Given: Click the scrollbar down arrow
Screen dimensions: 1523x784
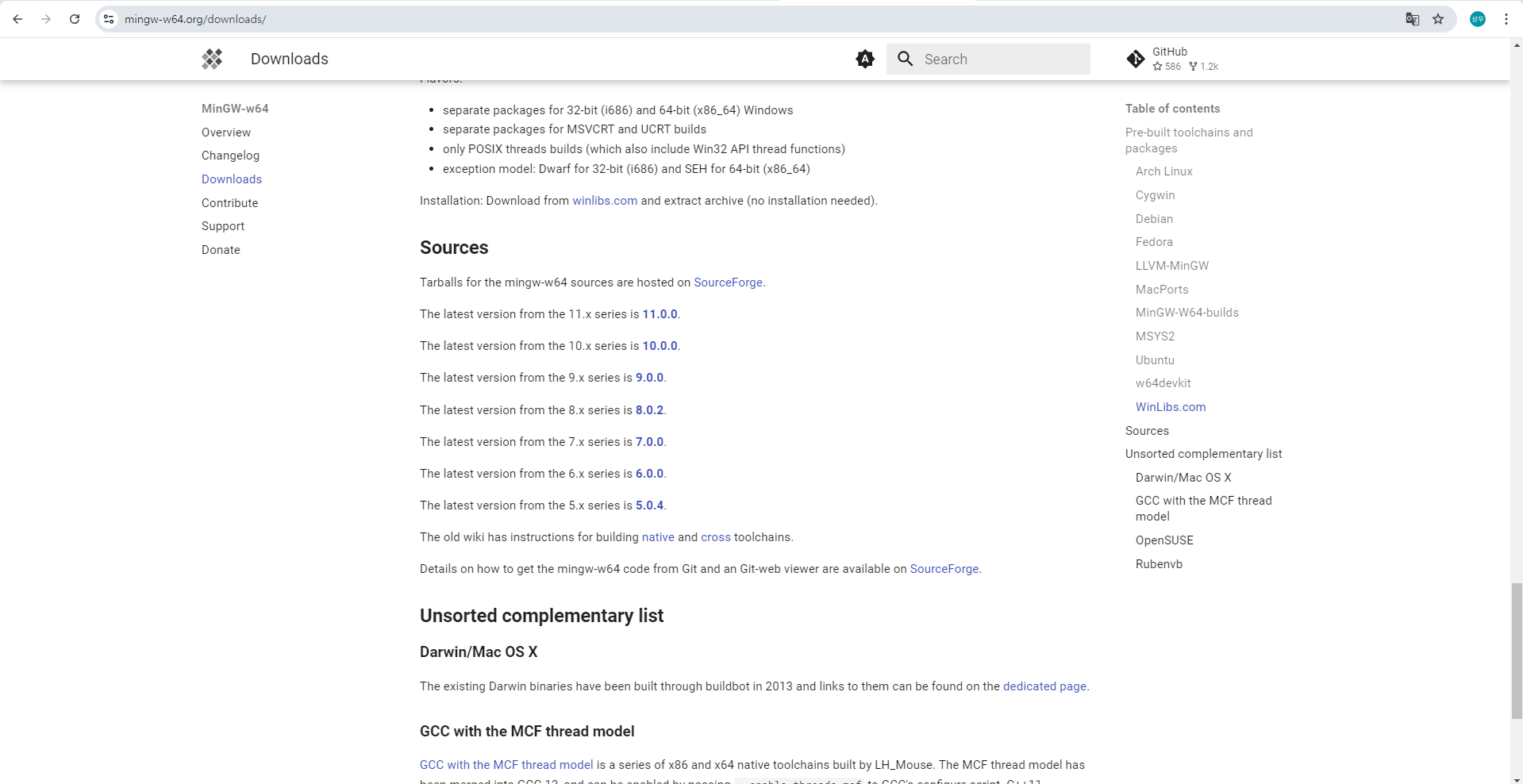Looking at the screenshot, I should 1517,778.
